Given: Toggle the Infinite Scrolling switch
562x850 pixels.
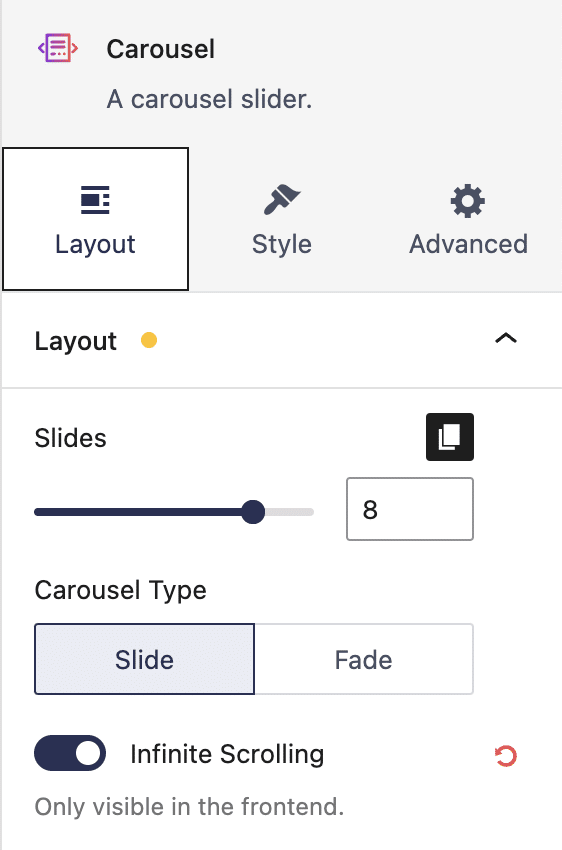Looking at the screenshot, I should [x=70, y=753].
